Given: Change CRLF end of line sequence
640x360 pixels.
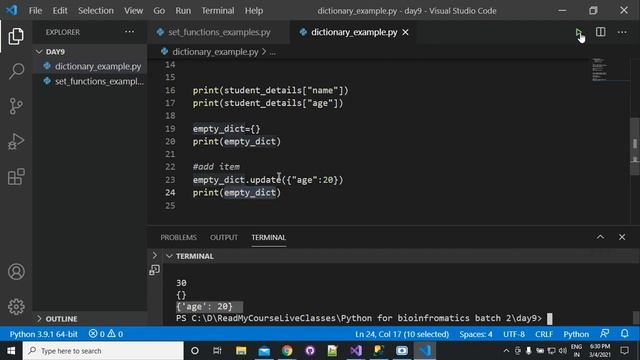Looking at the screenshot, I should pos(544,334).
